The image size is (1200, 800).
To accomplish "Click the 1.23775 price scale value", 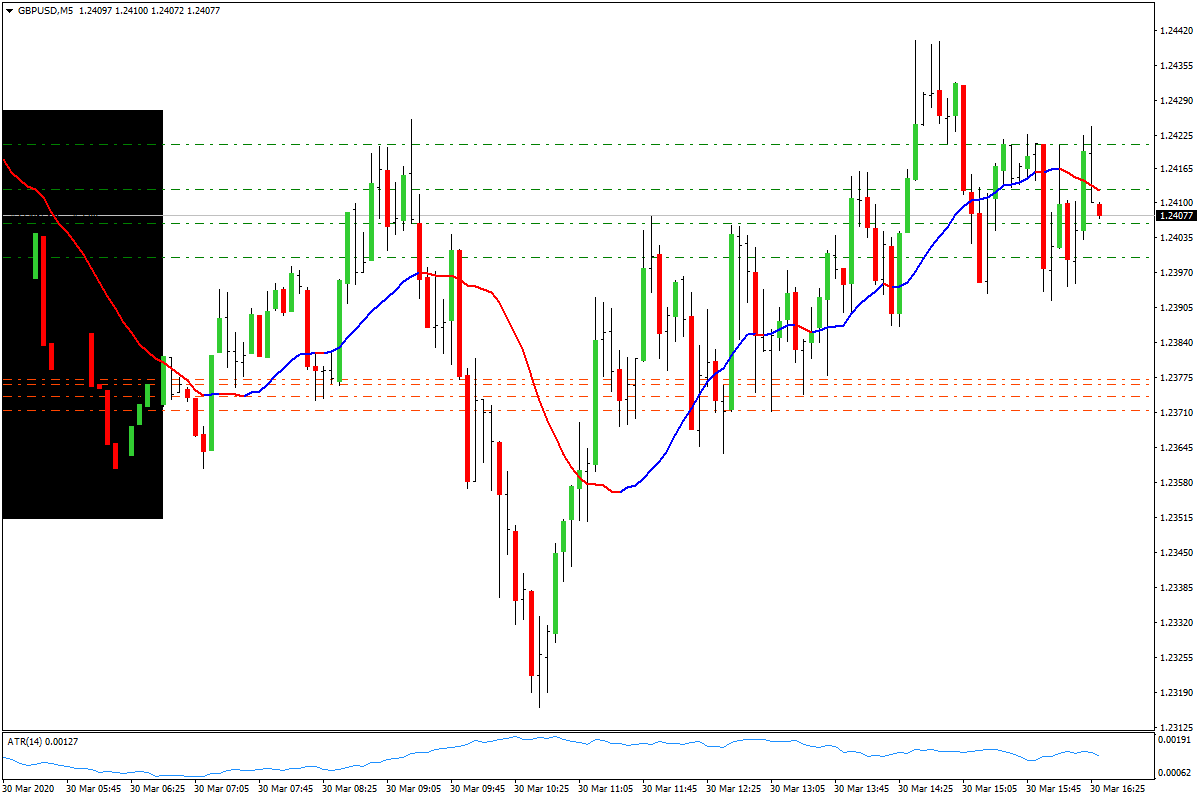I will tap(1178, 378).
